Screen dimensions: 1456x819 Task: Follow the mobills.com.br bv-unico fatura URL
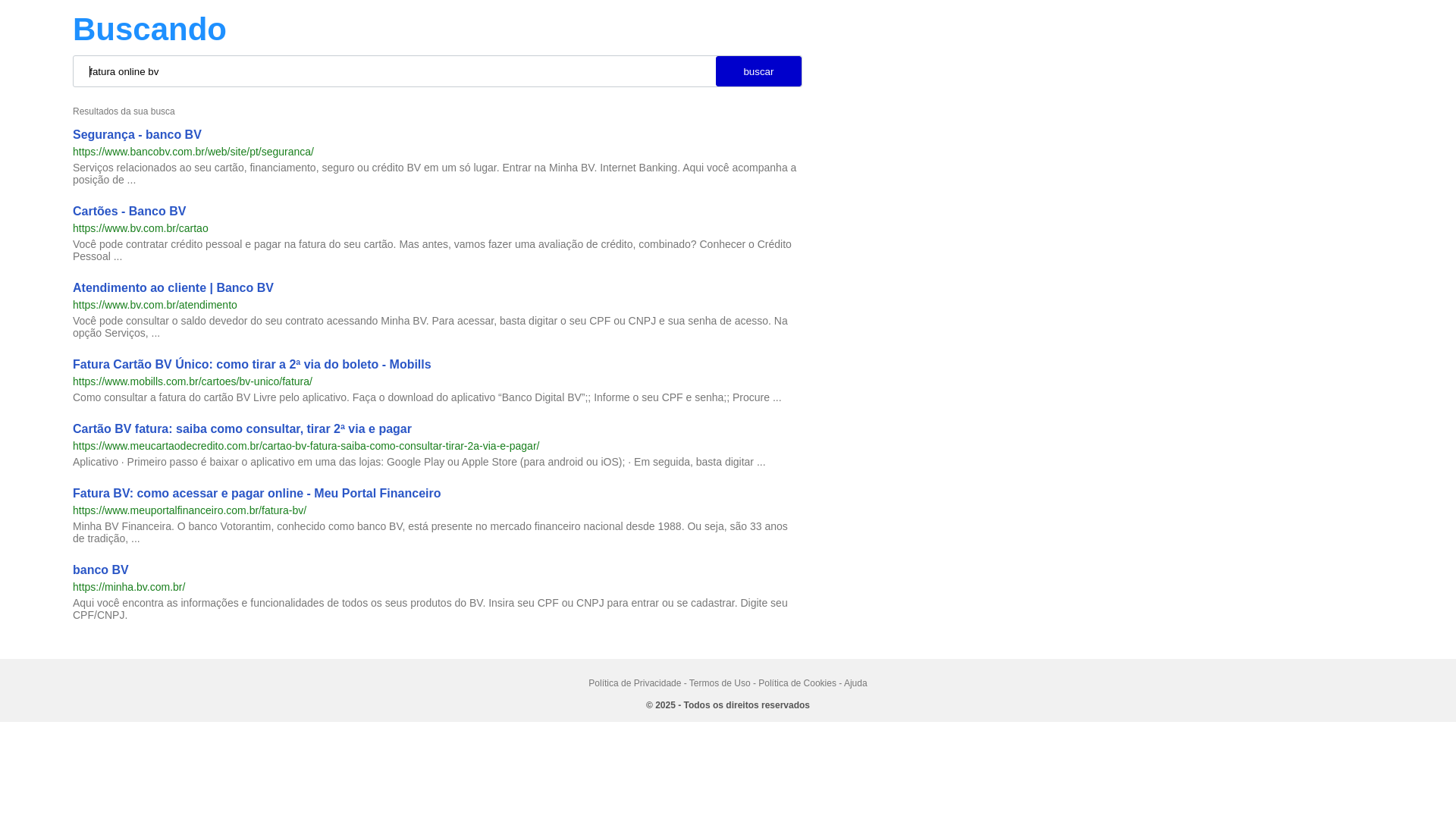coord(193,381)
